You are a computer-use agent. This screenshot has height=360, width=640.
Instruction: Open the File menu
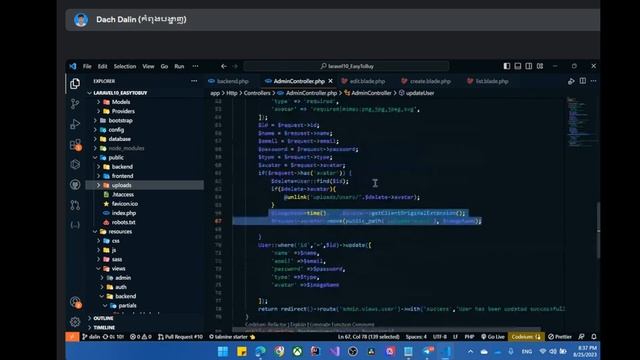click(x=87, y=66)
